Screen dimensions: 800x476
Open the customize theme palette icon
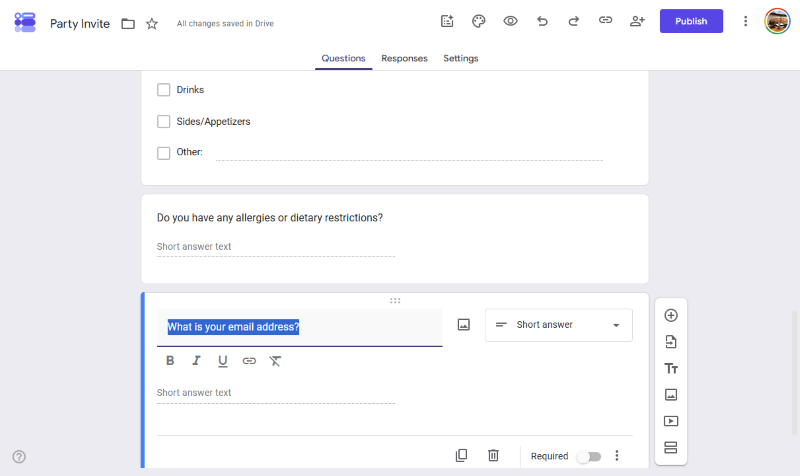tap(478, 21)
